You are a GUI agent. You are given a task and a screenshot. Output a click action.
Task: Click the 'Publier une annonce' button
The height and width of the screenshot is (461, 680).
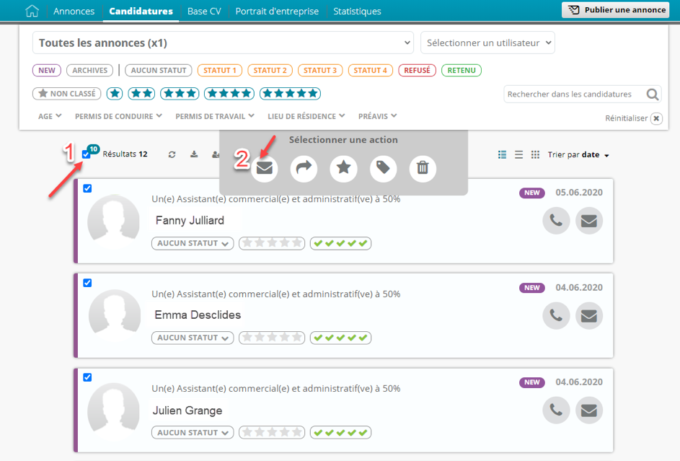[x=615, y=11]
